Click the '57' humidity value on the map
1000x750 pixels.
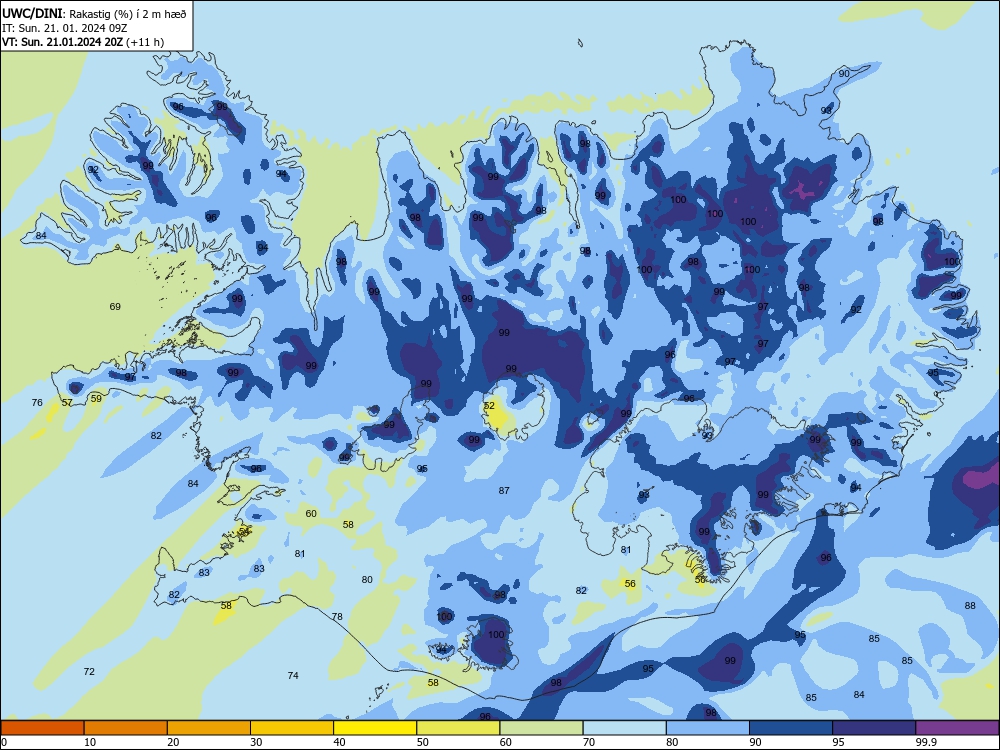point(67,402)
